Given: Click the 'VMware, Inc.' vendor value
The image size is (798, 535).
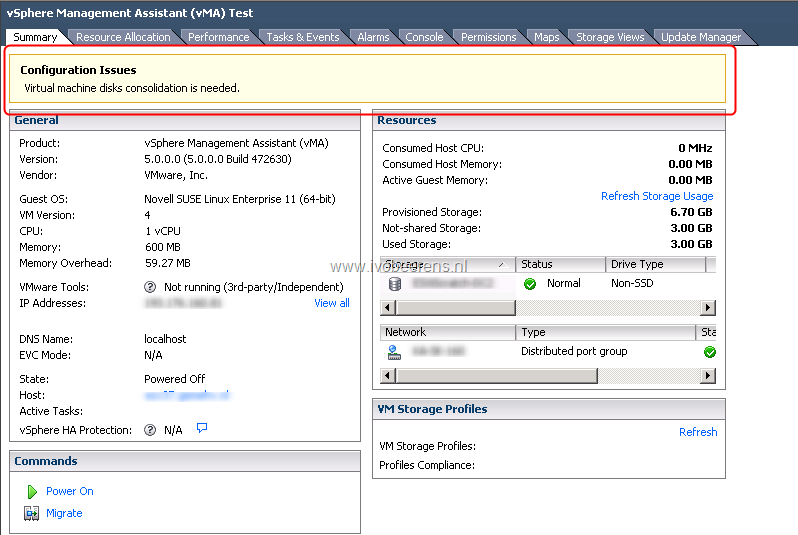Looking at the screenshot, I should (176, 175).
